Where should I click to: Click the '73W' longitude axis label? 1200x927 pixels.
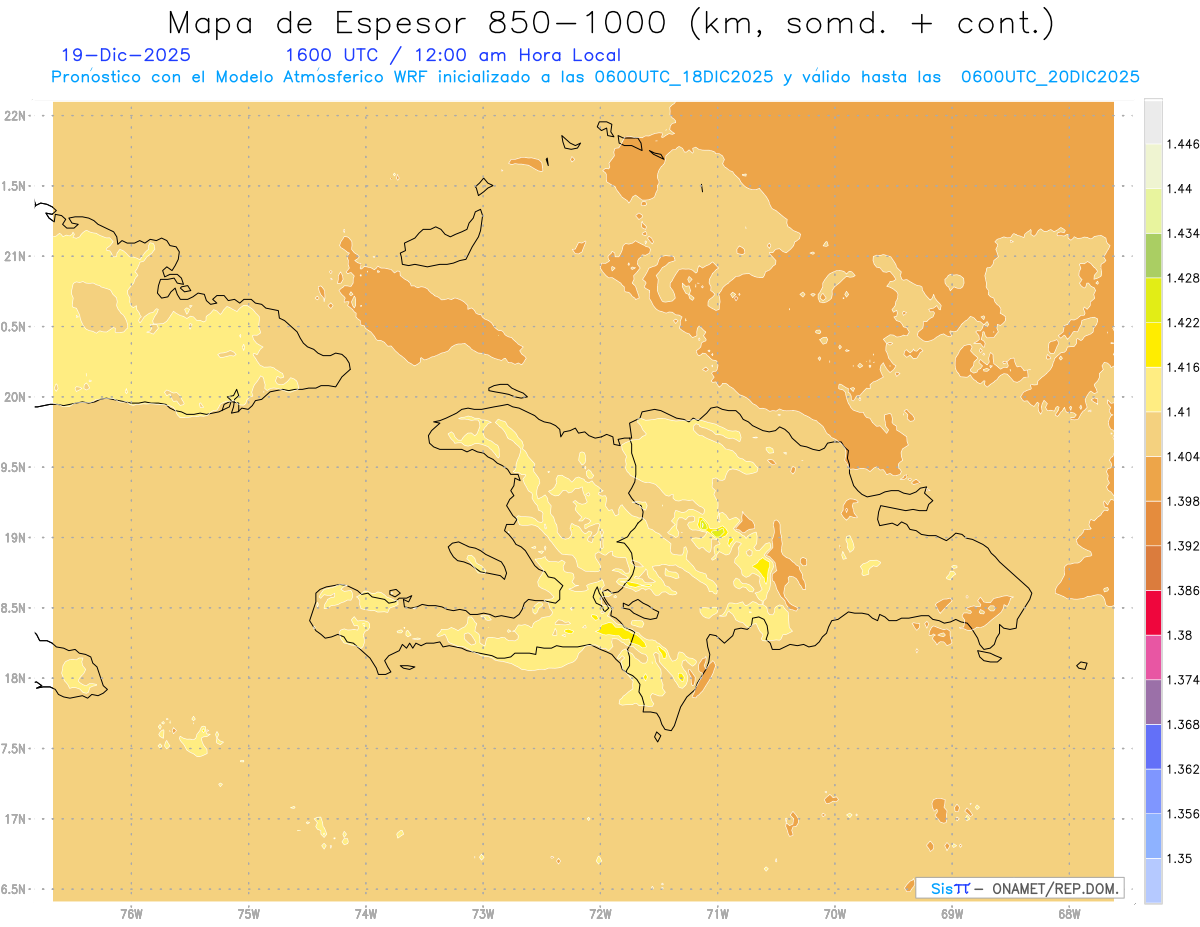pos(483,914)
